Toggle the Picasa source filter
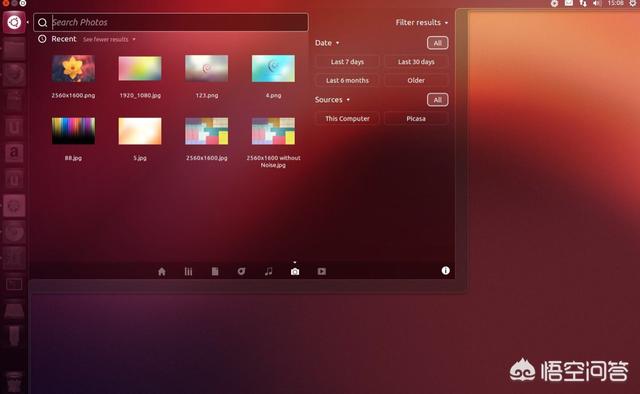640x394 pixels. 416,118
